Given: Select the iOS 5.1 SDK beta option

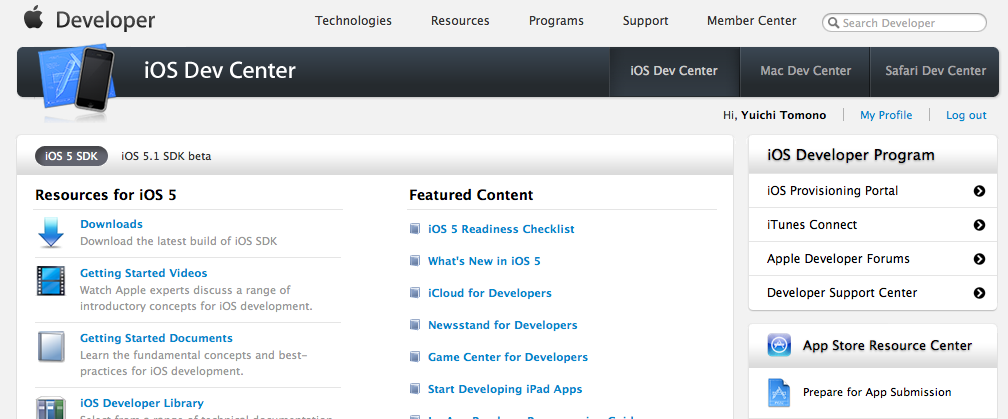Looking at the screenshot, I should (x=166, y=156).
